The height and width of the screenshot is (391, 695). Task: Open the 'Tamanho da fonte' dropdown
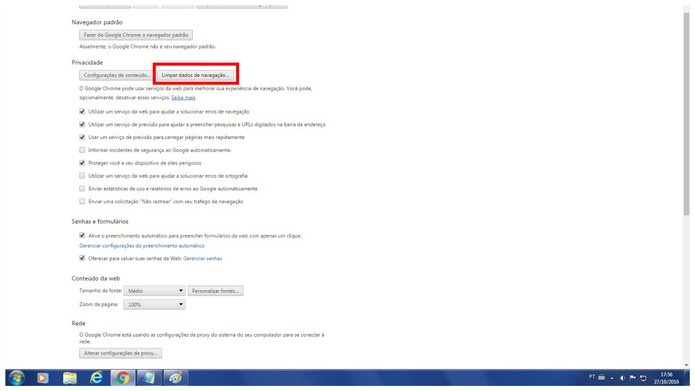point(154,291)
